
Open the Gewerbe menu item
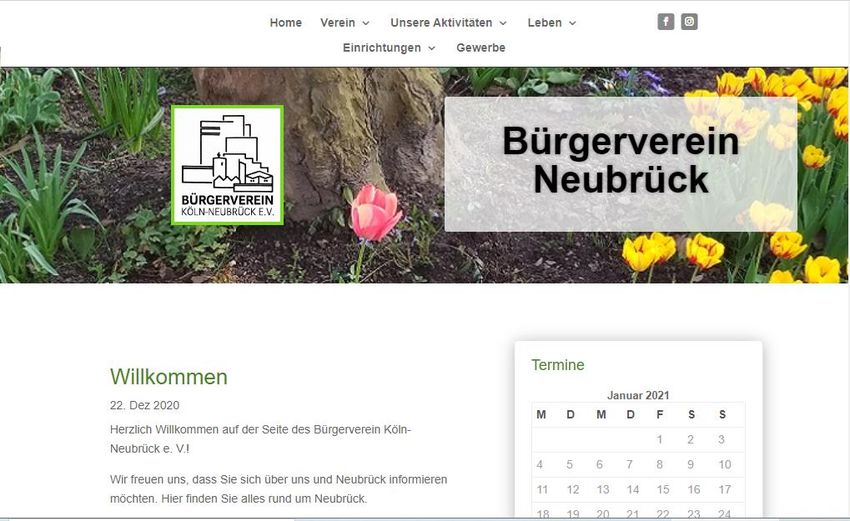point(481,48)
